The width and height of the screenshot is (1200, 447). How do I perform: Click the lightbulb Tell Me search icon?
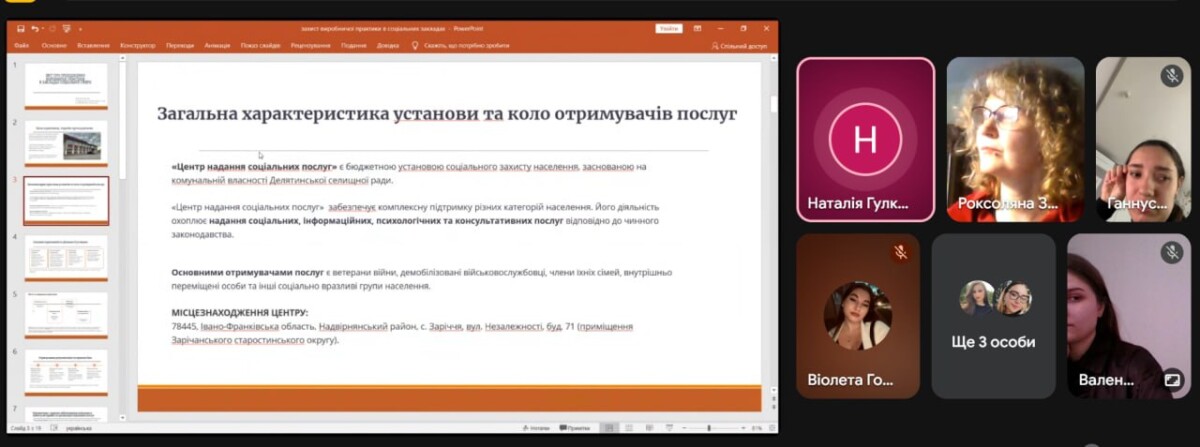click(416, 45)
